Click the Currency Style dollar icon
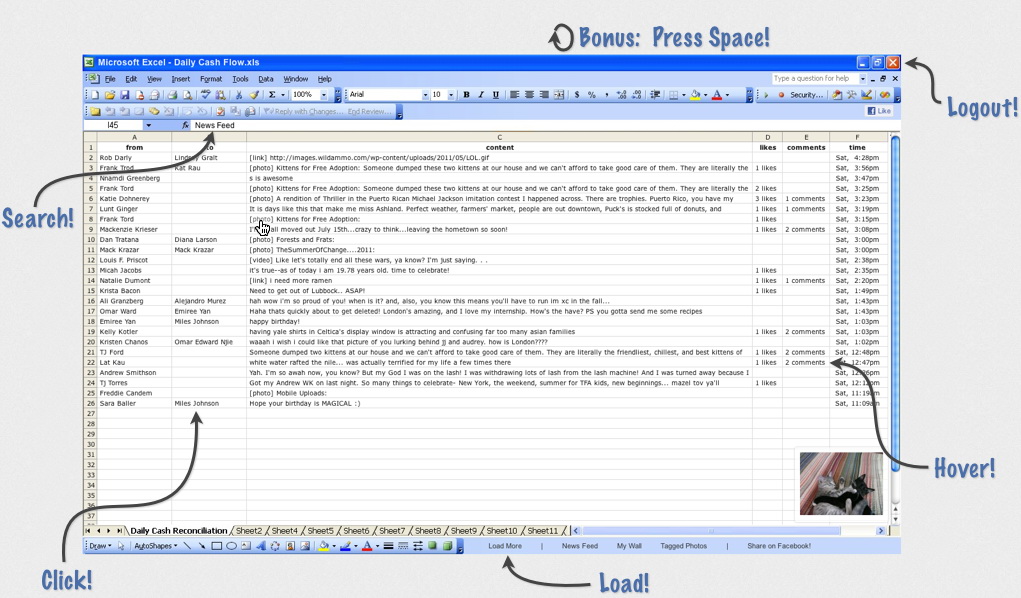Screen dimensions: 1021x598 [x=577, y=95]
